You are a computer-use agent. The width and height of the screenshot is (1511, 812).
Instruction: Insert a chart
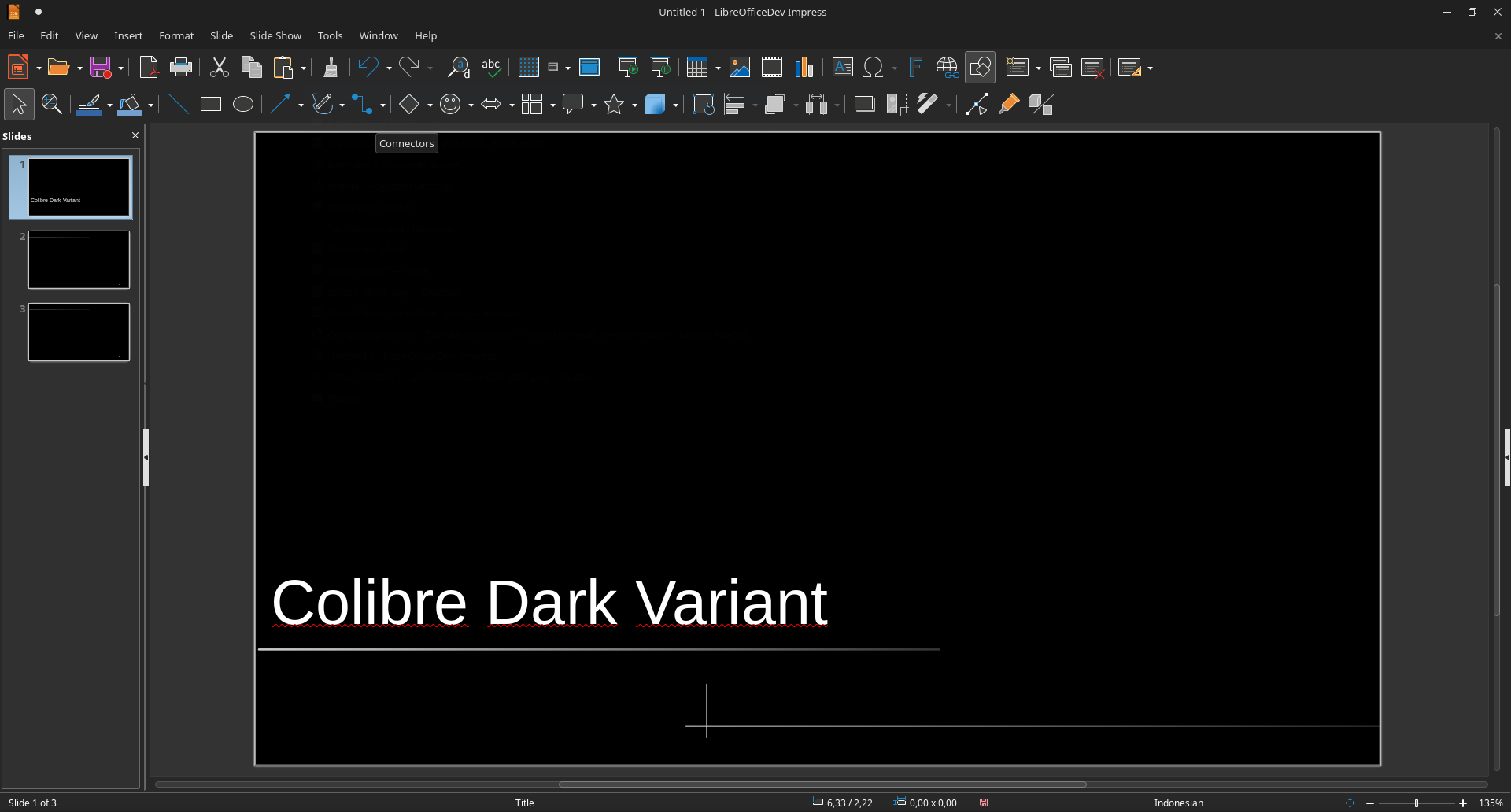tap(804, 68)
